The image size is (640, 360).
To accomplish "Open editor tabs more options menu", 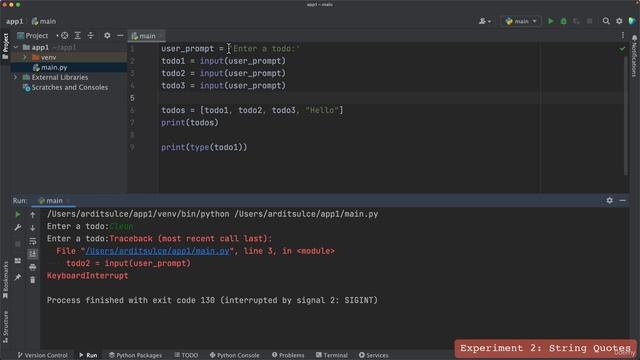I will (623, 36).
